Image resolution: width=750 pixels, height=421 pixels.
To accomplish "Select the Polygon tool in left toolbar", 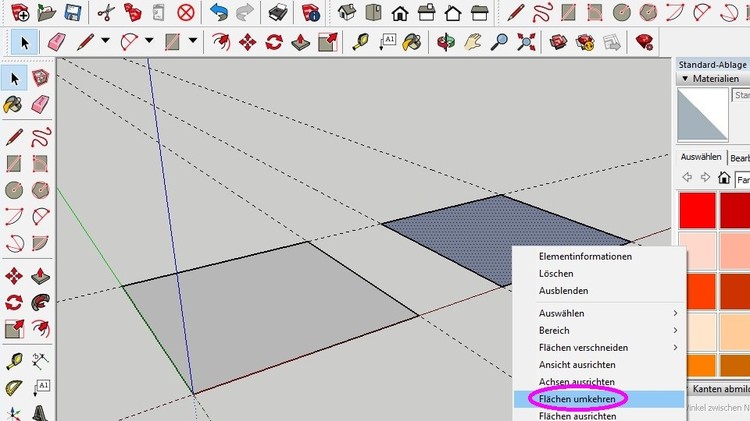I will pyautogui.click(x=40, y=190).
